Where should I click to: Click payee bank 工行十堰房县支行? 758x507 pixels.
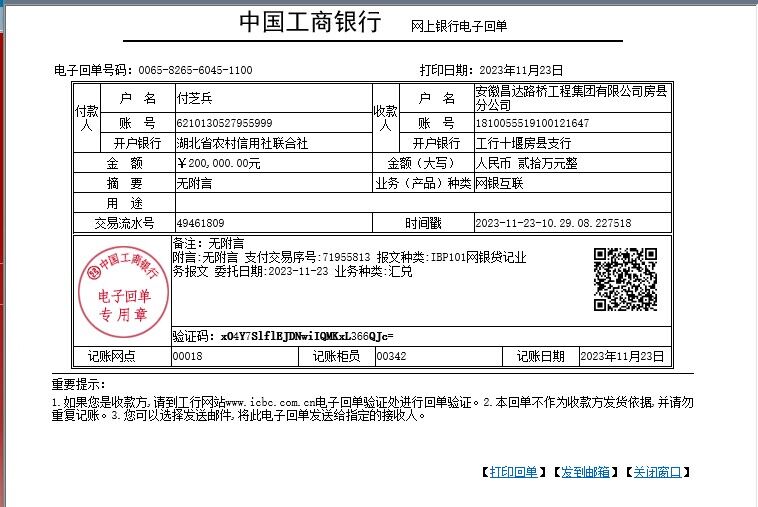[522, 143]
